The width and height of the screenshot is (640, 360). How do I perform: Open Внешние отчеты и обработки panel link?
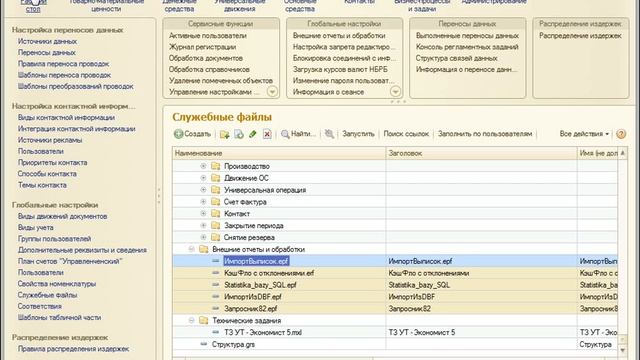click(339, 36)
